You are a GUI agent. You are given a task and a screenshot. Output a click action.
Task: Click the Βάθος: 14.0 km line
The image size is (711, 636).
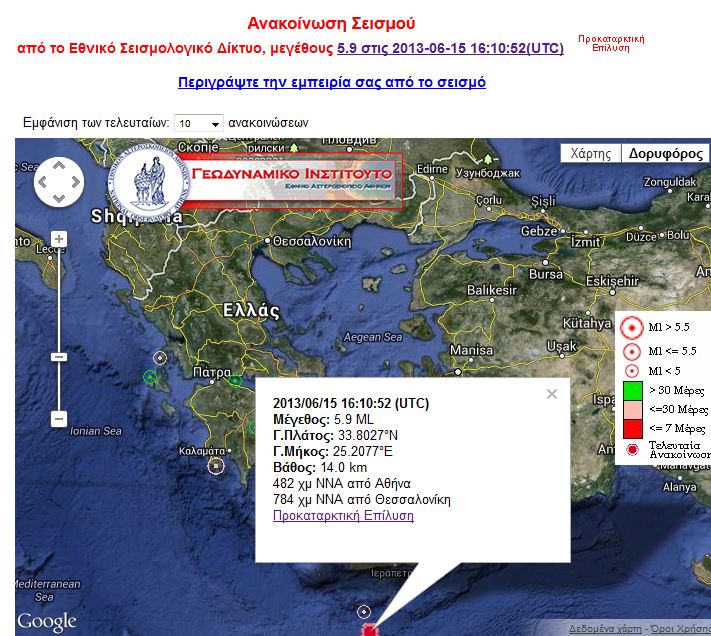coord(320,467)
